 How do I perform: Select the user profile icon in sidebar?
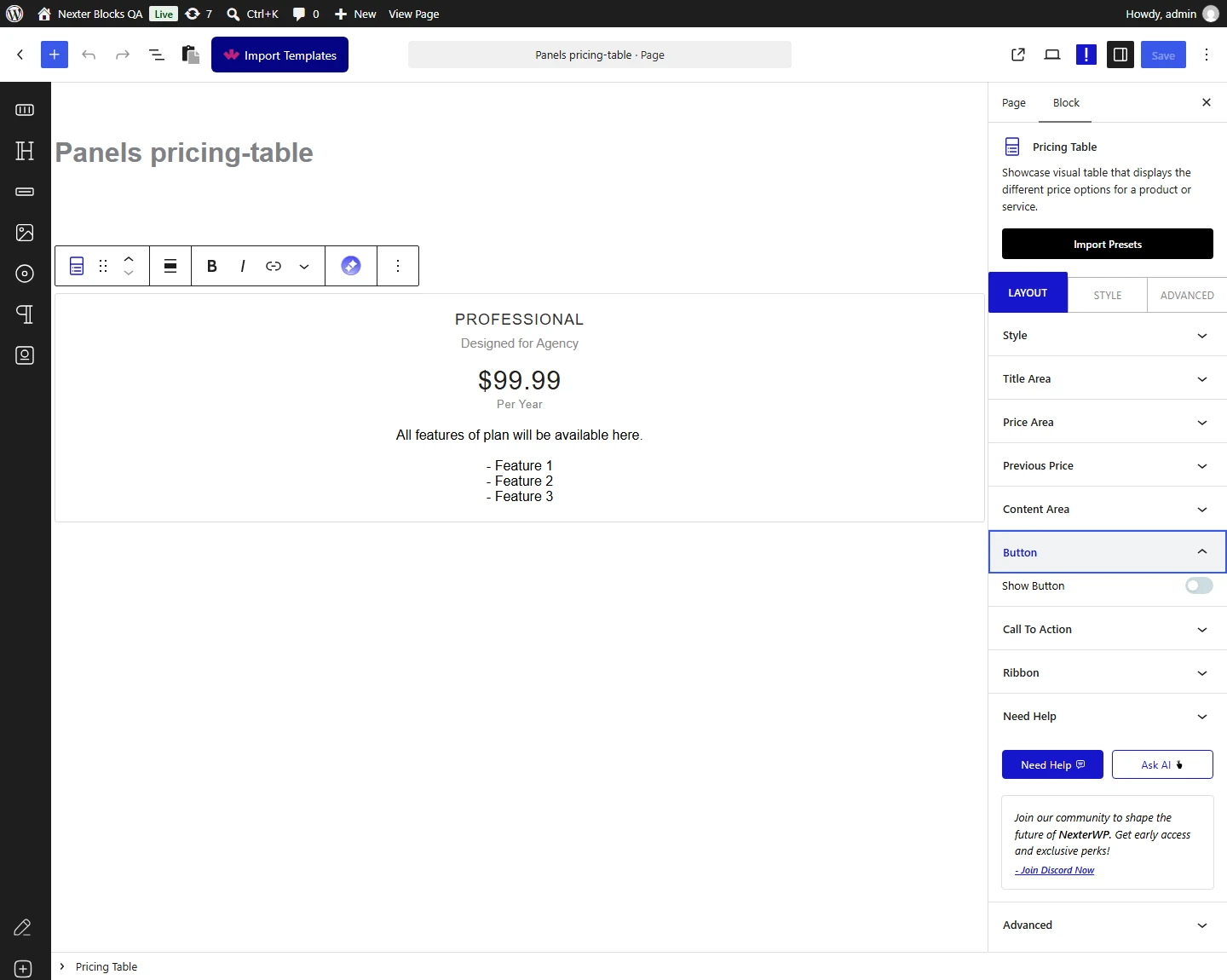[25, 355]
